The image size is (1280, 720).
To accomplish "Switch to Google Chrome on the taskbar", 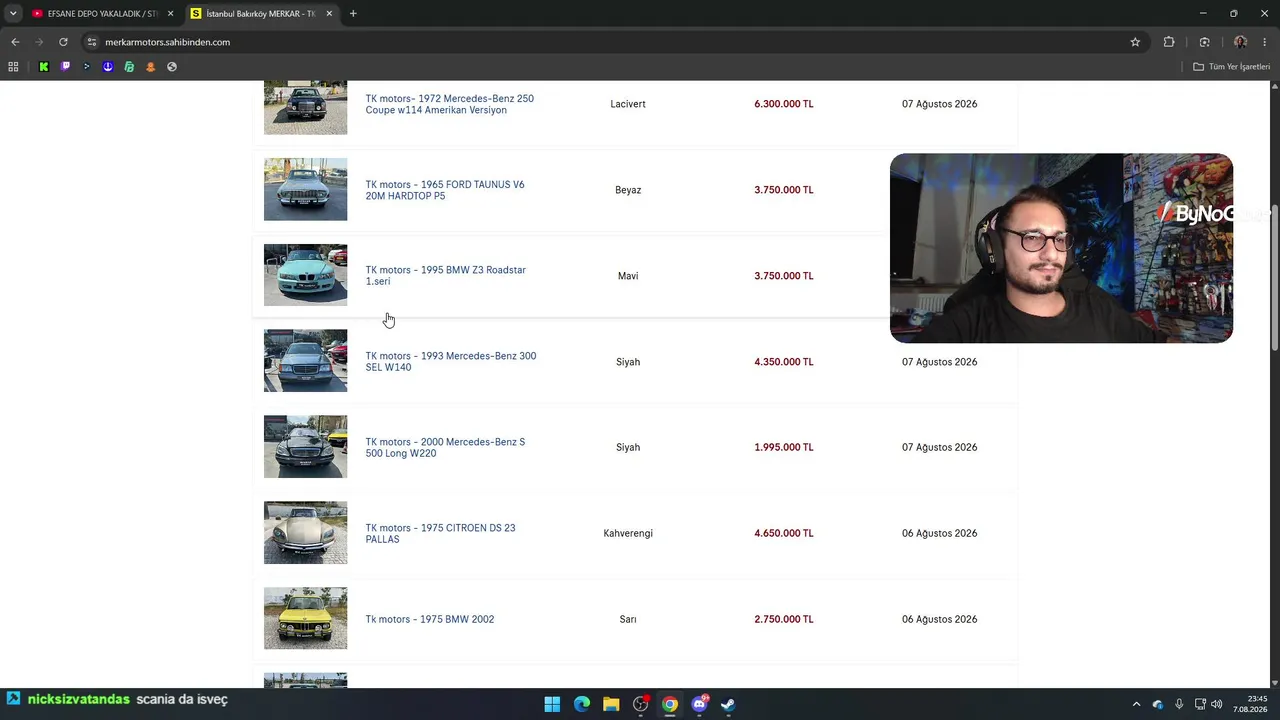I will (x=670, y=704).
